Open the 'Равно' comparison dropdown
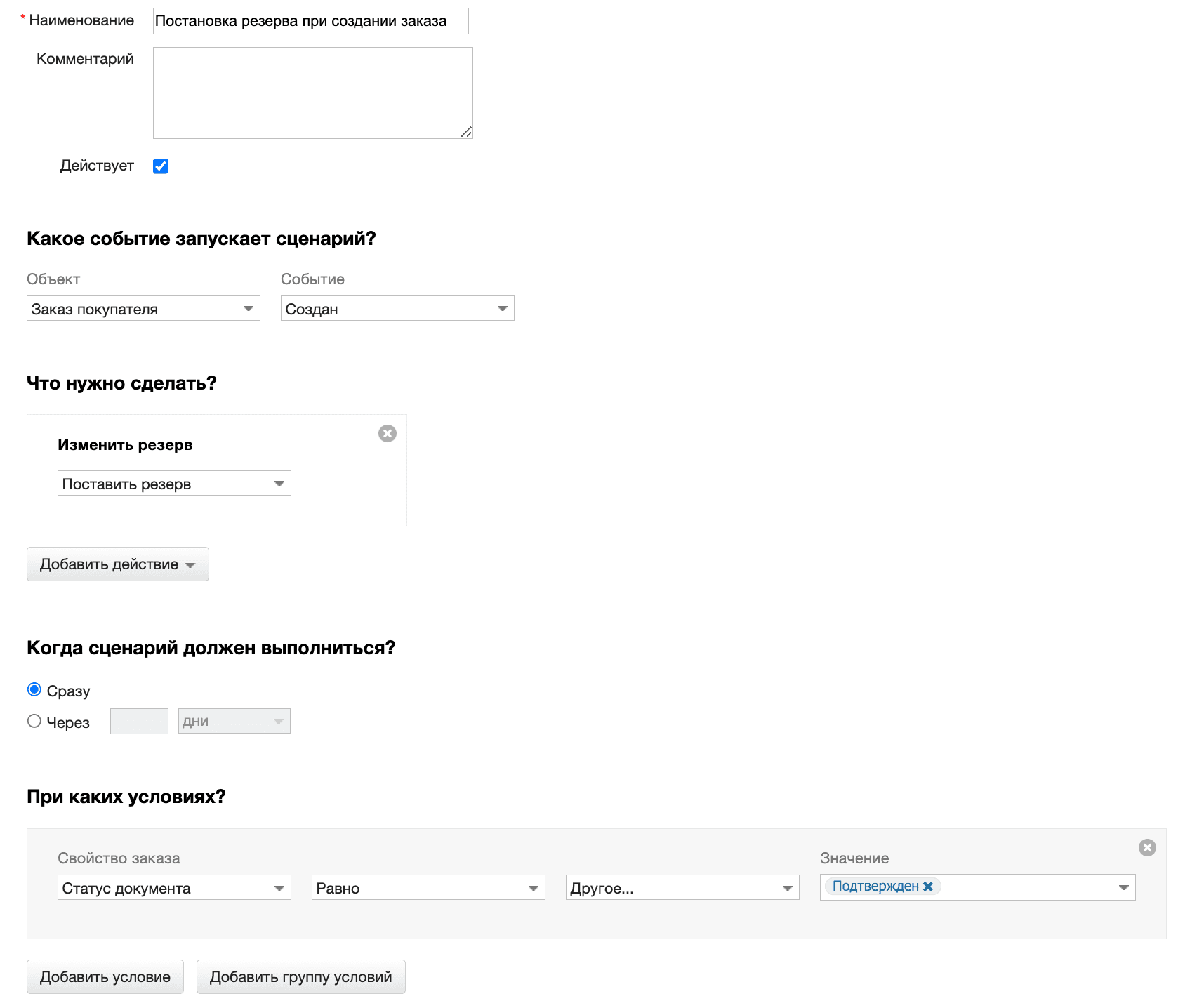Image resolution: width=1178 pixels, height=1008 pixels. [x=428, y=888]
